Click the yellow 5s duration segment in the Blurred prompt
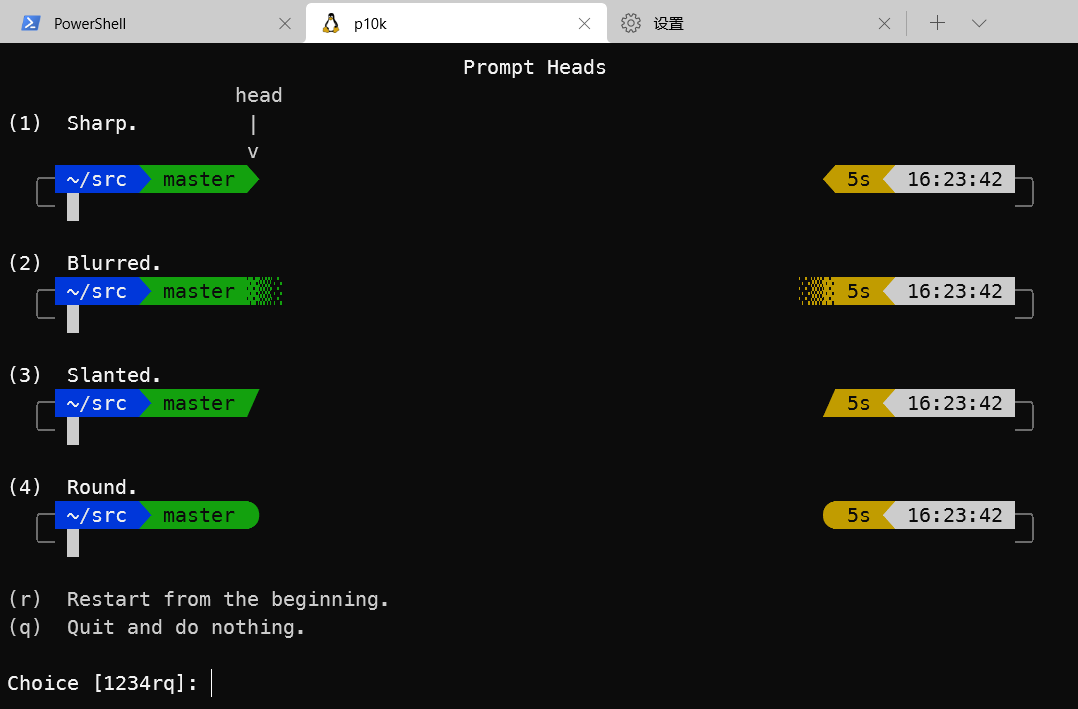Image resolution: width=1078 pixels, height=709 pixels. 858,291
